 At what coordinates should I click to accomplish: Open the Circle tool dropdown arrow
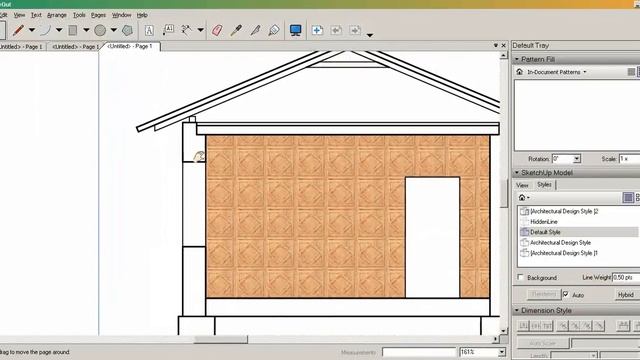[113, 30]
